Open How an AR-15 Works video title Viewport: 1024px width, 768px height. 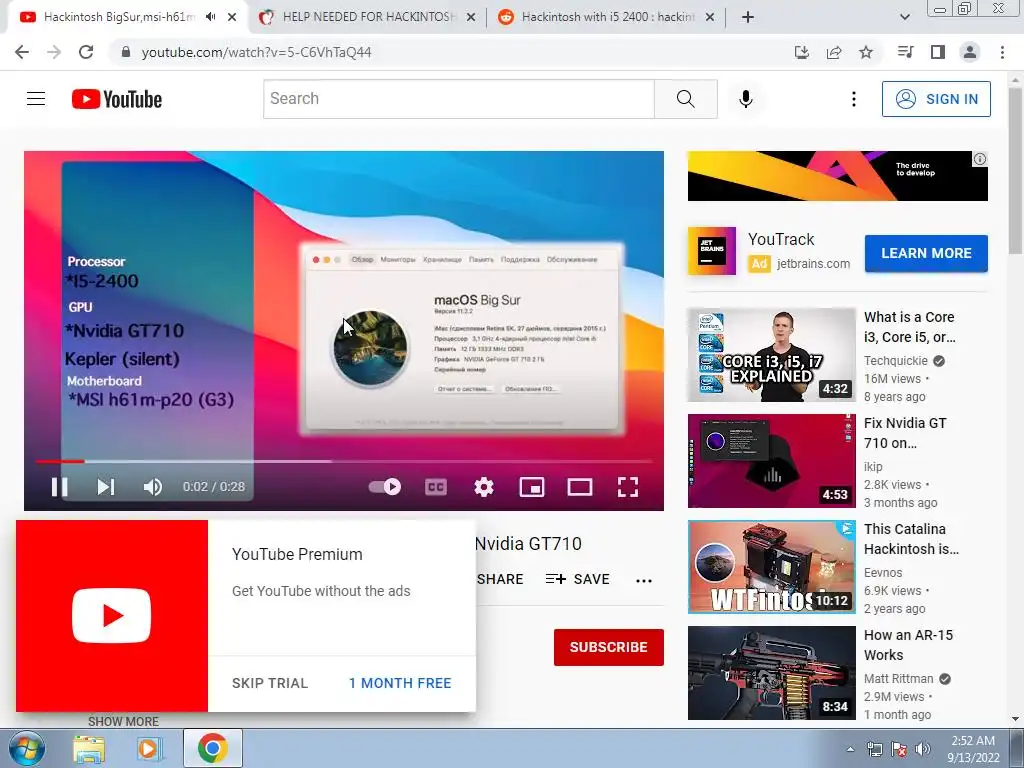pos(908,645)
